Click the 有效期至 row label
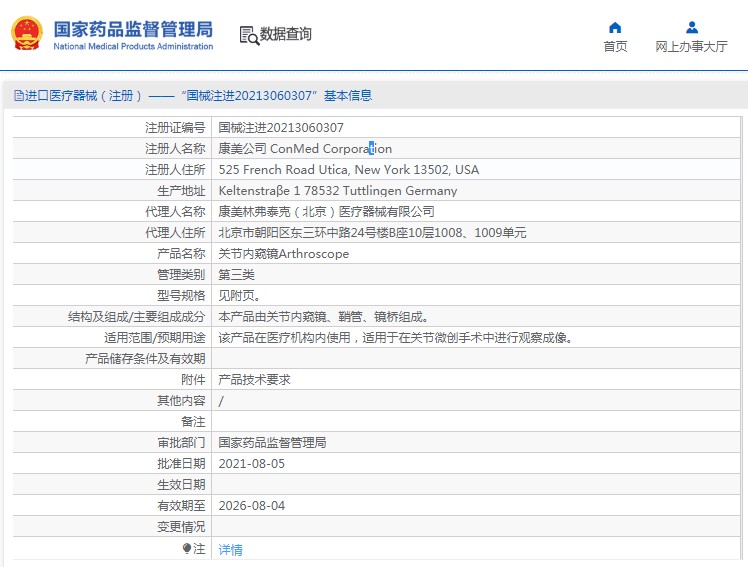This screenshot has width=748, height=567. click(x=181, y=505)
